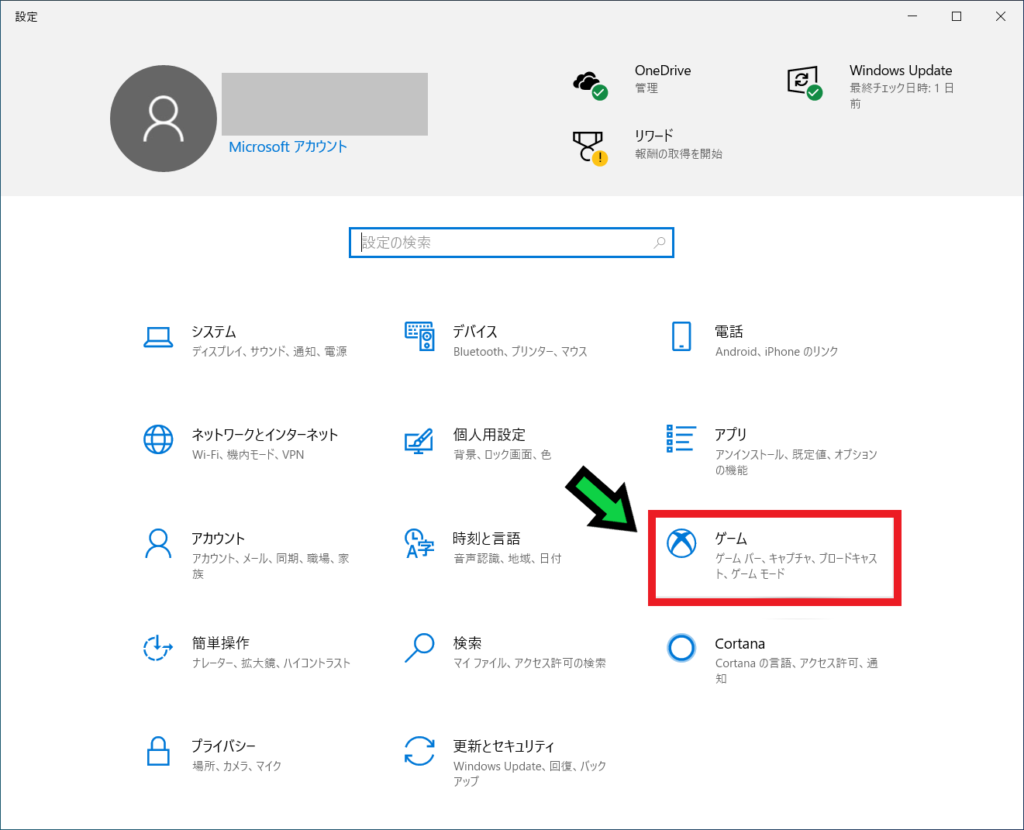Viewport: 1024px width, 830px height.
Task: Select the 更新とセキュリティ category title
Action: 504,746
